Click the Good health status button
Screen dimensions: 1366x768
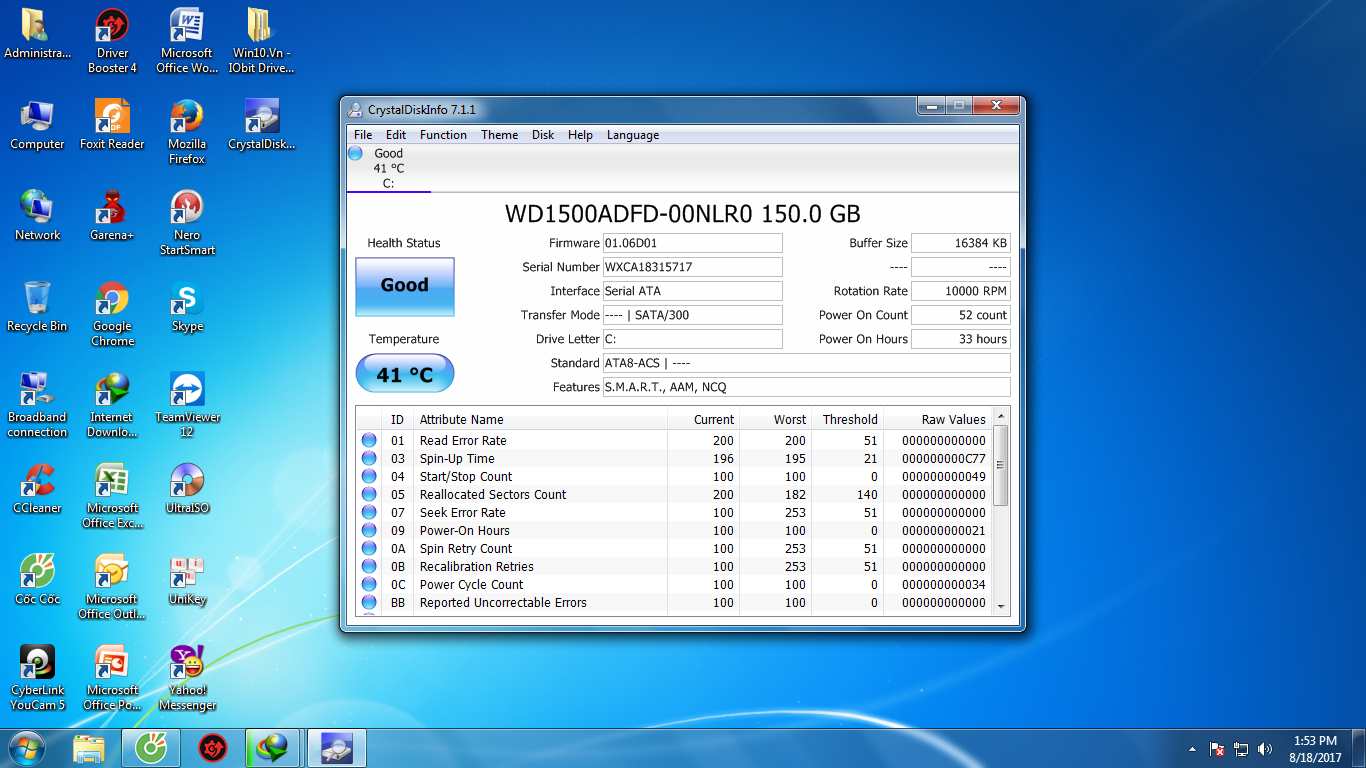[x=405, y=286]
